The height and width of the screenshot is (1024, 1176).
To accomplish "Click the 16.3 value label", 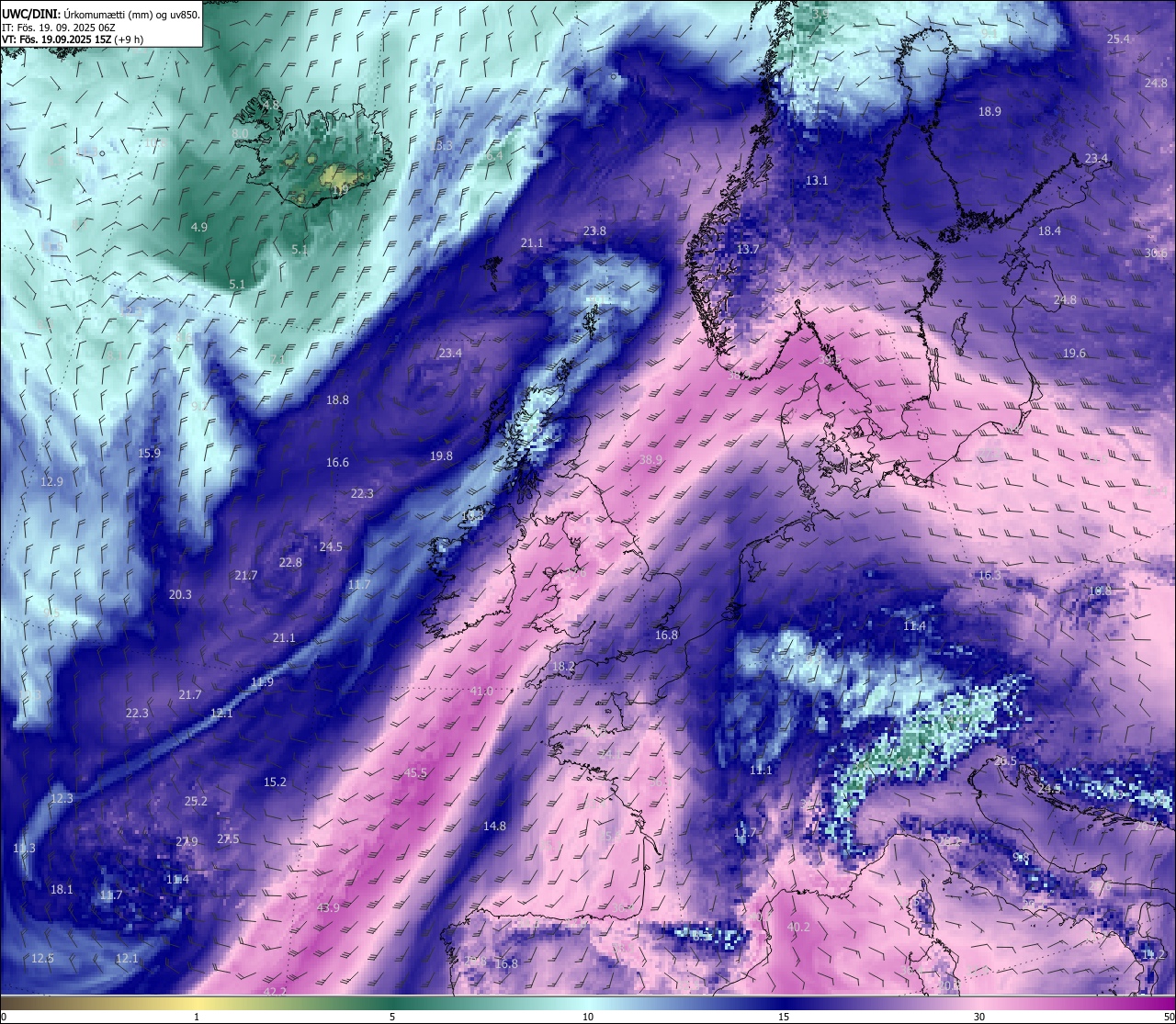I will (x=989, y=575).
